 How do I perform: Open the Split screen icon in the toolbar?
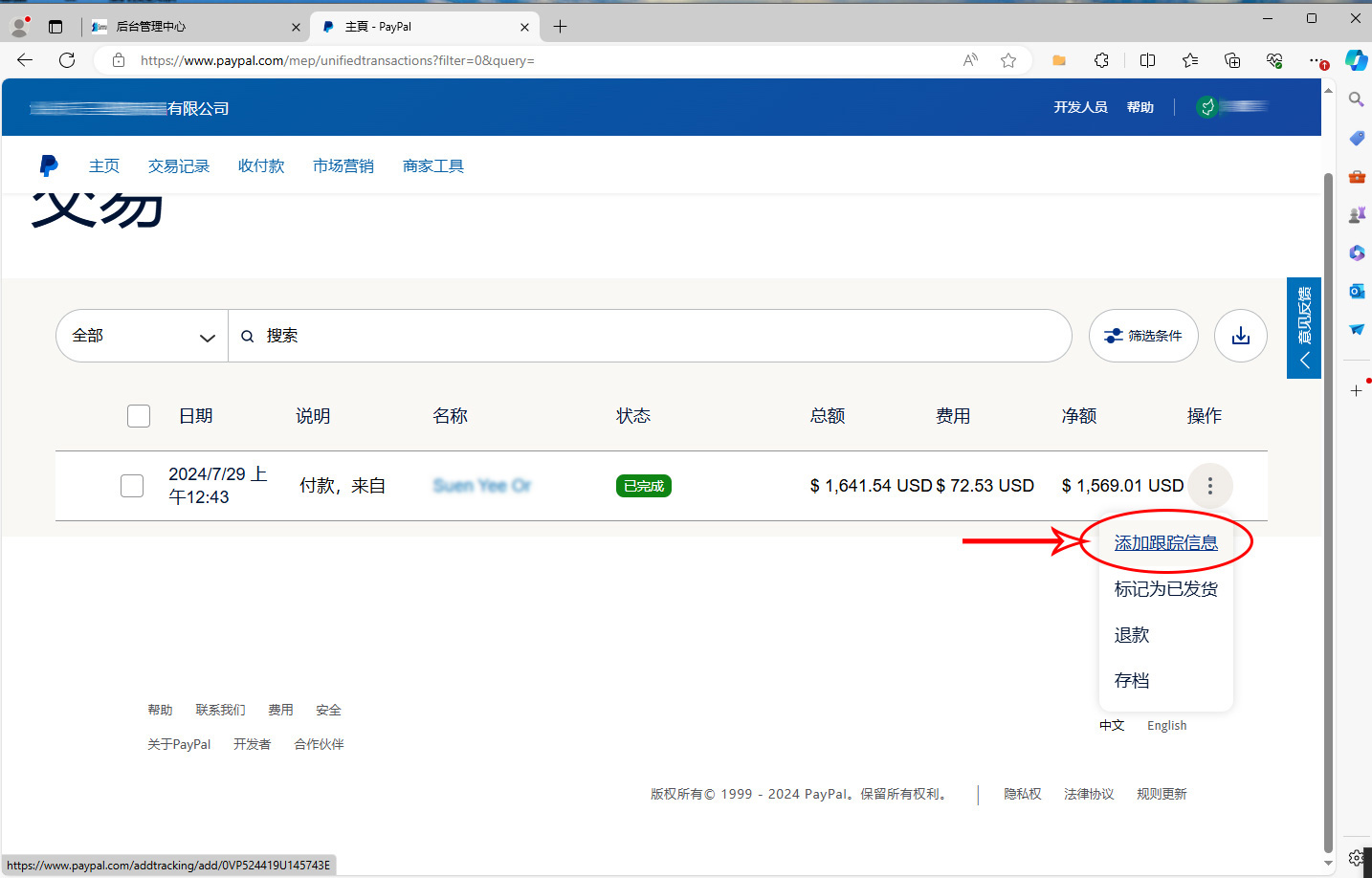[1147, 60]
